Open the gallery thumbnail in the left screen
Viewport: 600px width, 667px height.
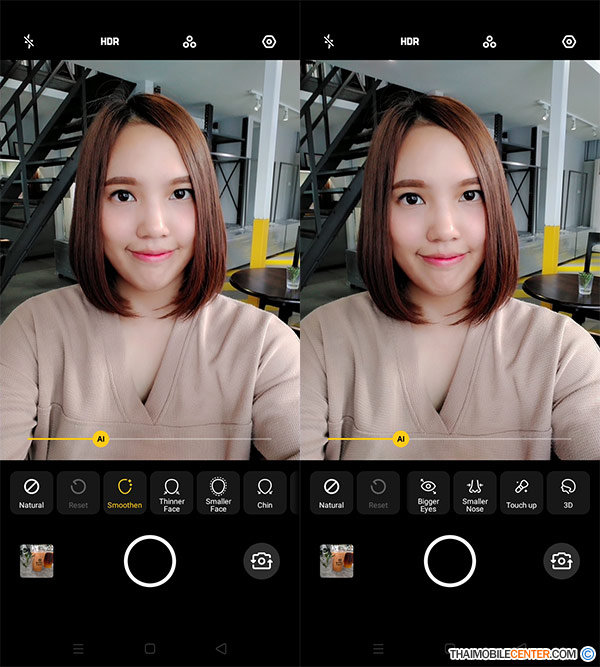(x=37, y=561)
